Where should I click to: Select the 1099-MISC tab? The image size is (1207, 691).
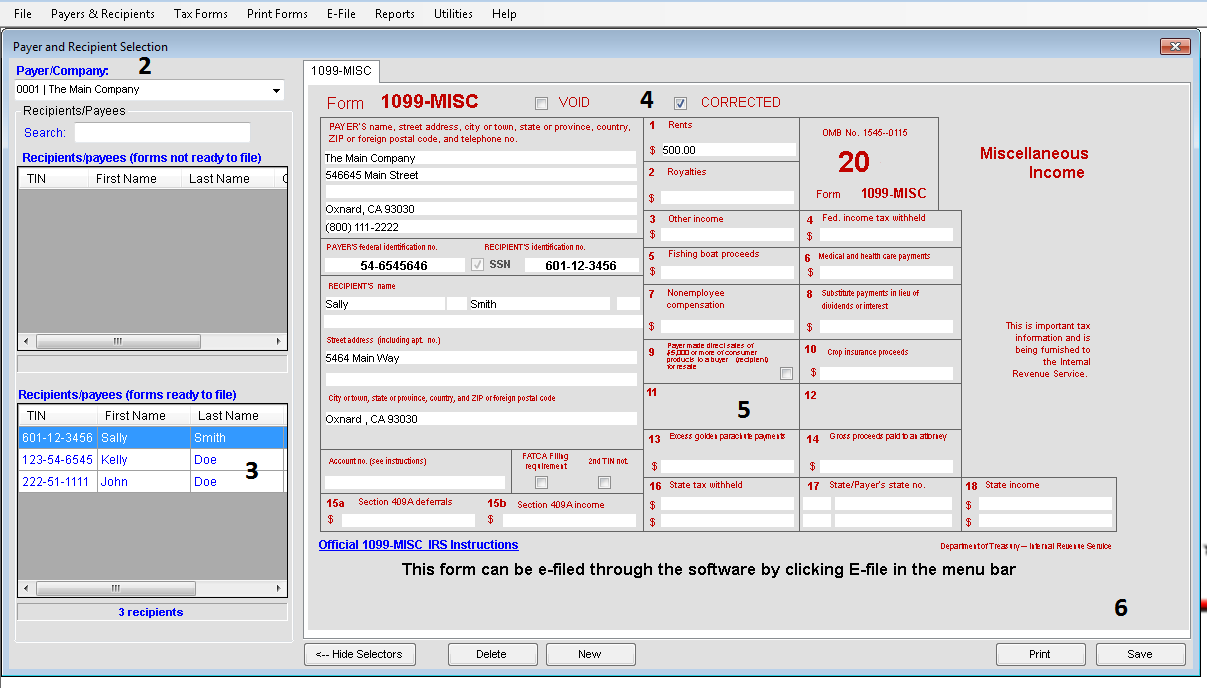tap(340, 71)
